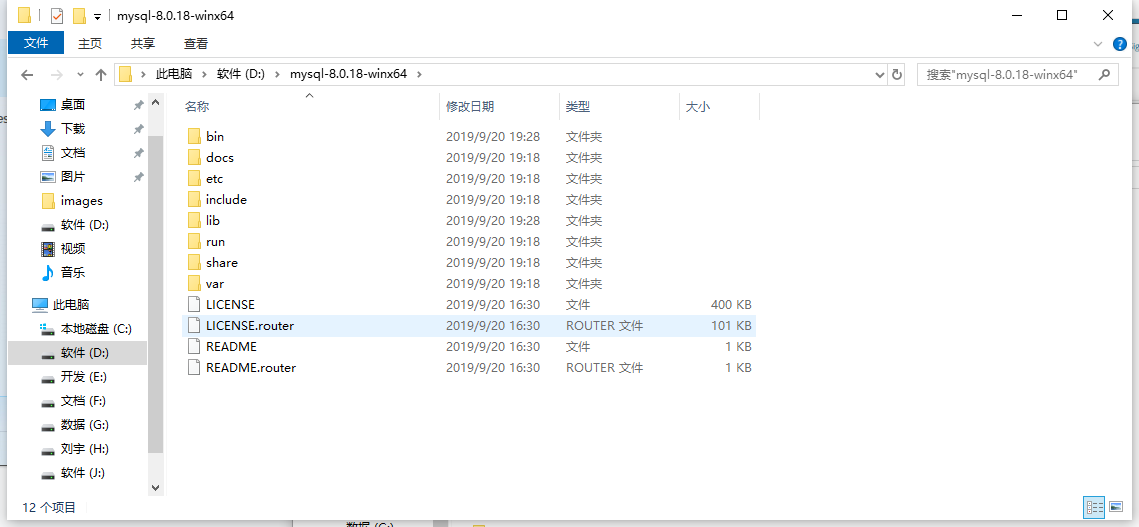Expand 软件 (D:) breadcrumb chevron
Viewport: 1139px width, 527px height.
277,74
